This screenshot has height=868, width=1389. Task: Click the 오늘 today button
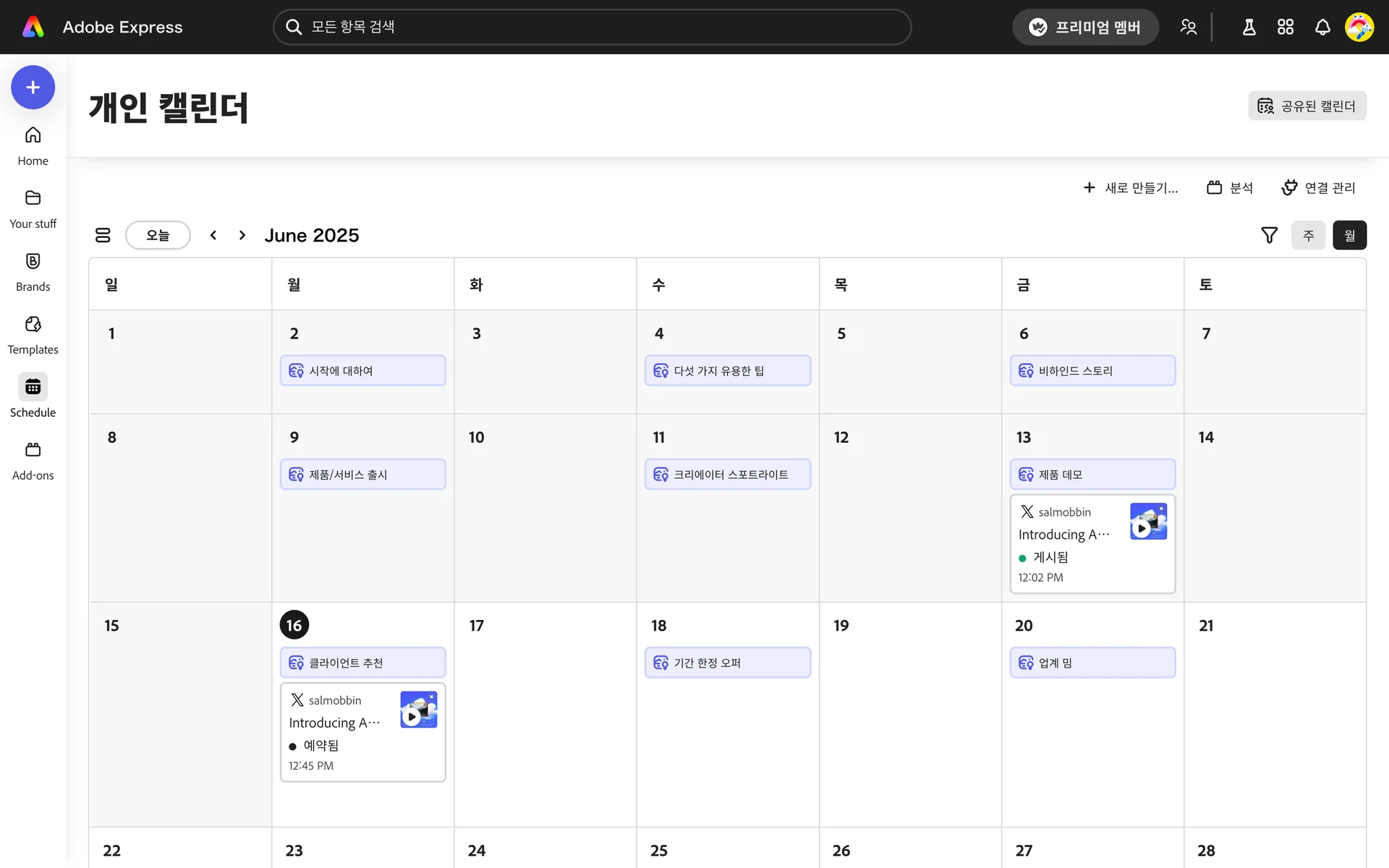pyautogui.click(x=158, y=235)
